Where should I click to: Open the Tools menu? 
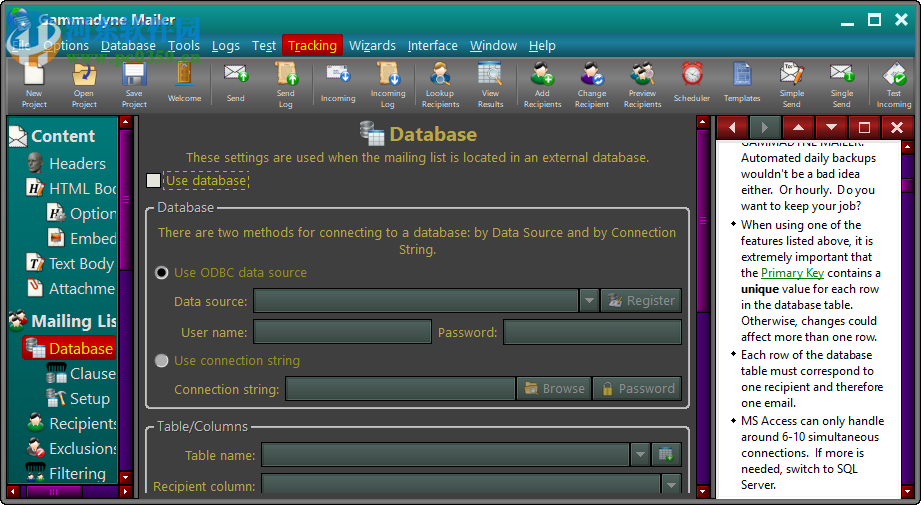click(184, 46)
